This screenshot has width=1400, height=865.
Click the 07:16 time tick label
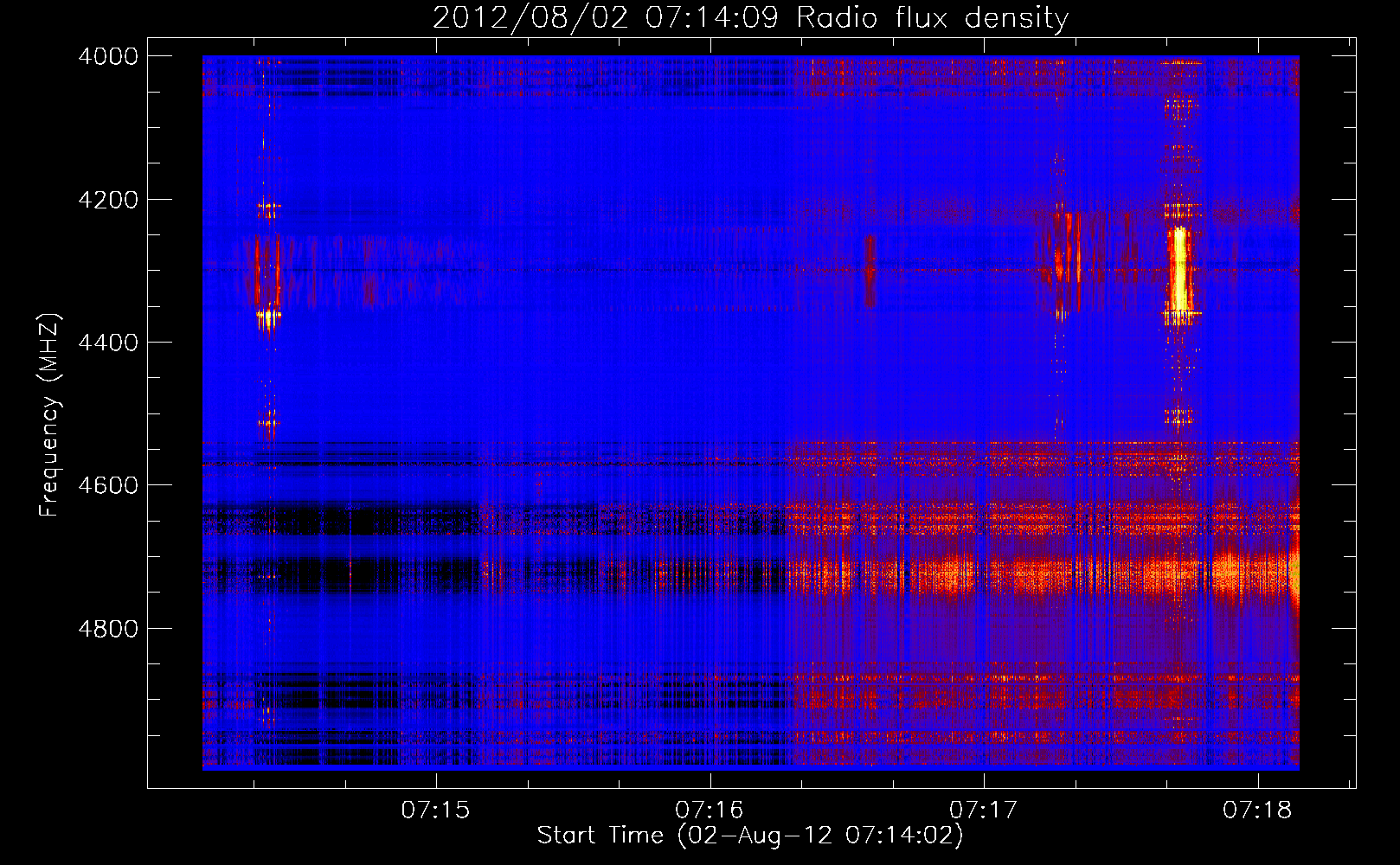click(x=710, y=811)
